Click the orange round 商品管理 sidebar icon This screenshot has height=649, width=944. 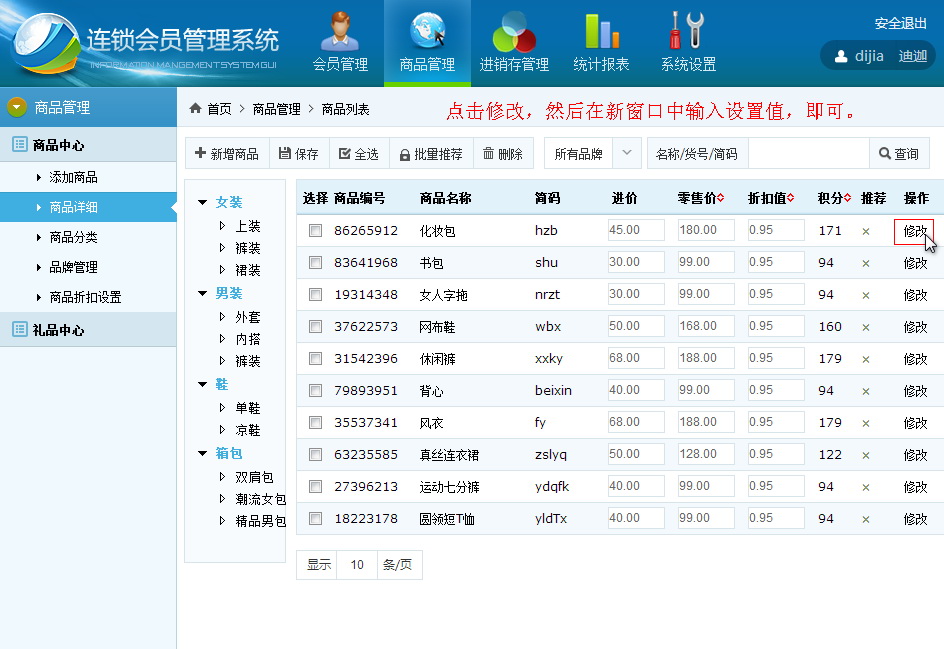[17, 107]
